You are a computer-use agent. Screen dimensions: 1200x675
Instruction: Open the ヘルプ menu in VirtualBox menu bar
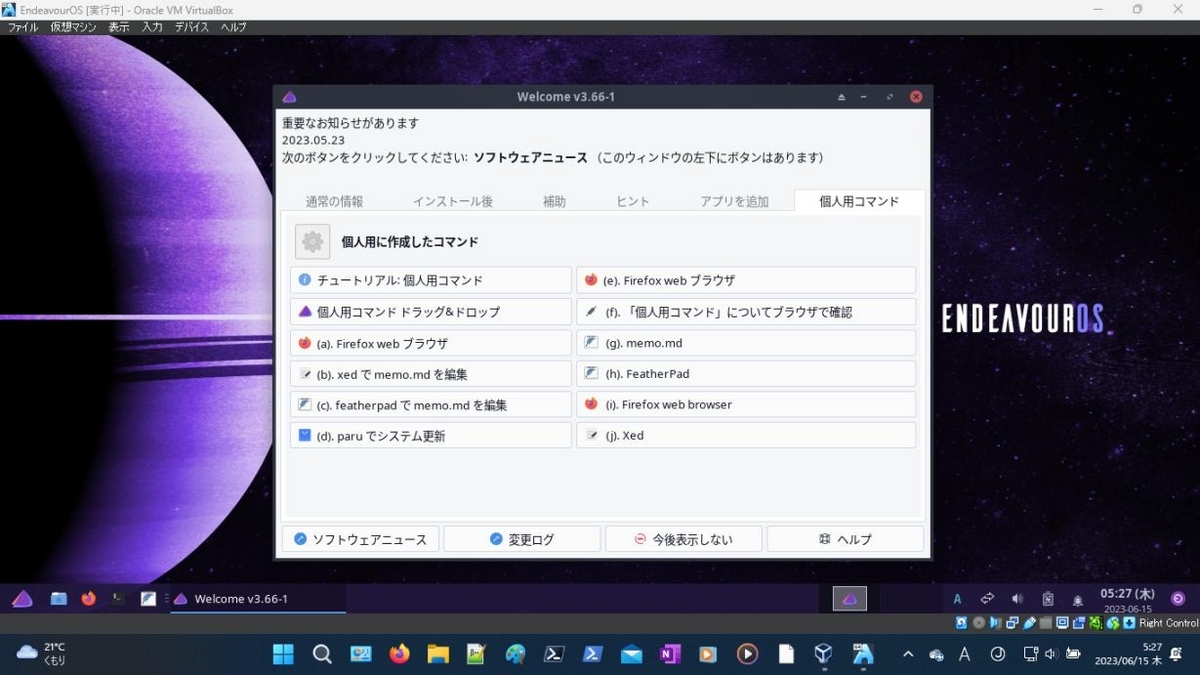233,27
